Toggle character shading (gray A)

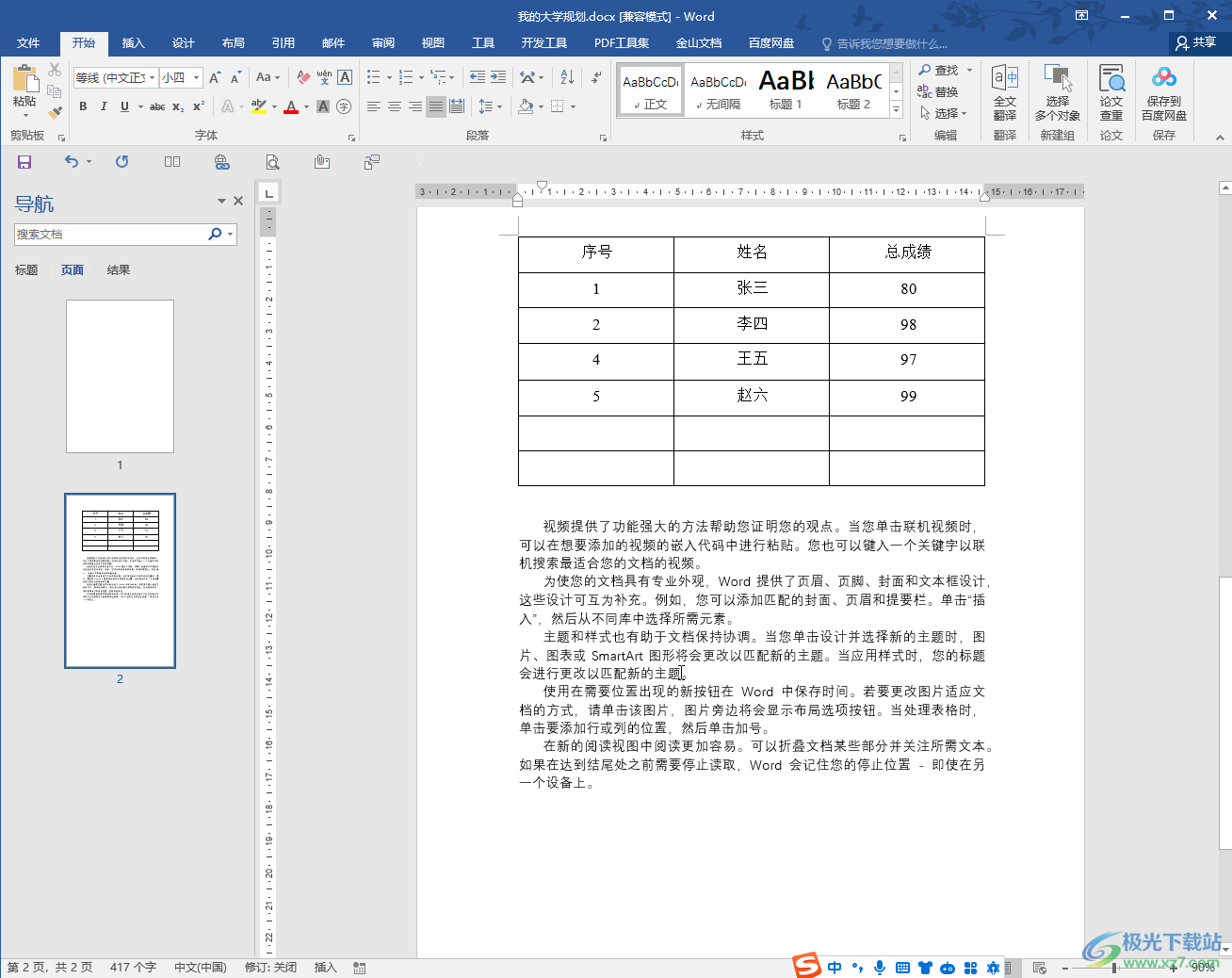tap(323, 106)
